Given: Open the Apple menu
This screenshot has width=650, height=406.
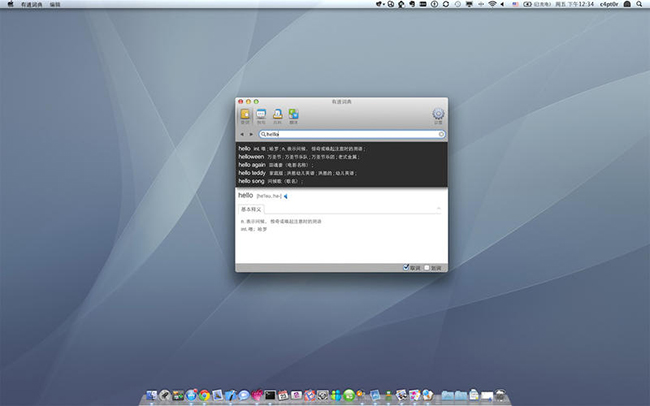Looking at the screenshot, I should [10, 4].
